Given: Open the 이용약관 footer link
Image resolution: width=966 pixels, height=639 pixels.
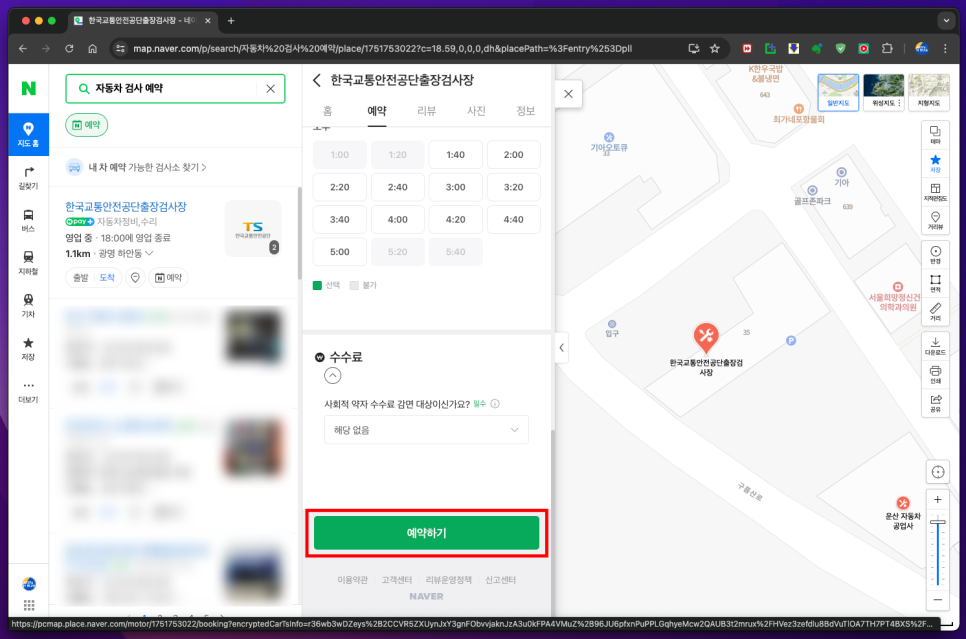Looking at the screenshot, I should tap(352, 580).
